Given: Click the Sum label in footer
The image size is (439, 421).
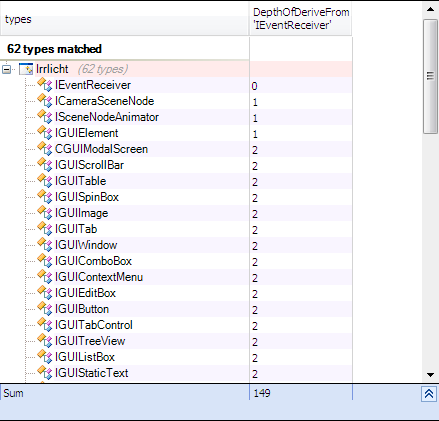Looking at the screenshot, I should (13, 393).
